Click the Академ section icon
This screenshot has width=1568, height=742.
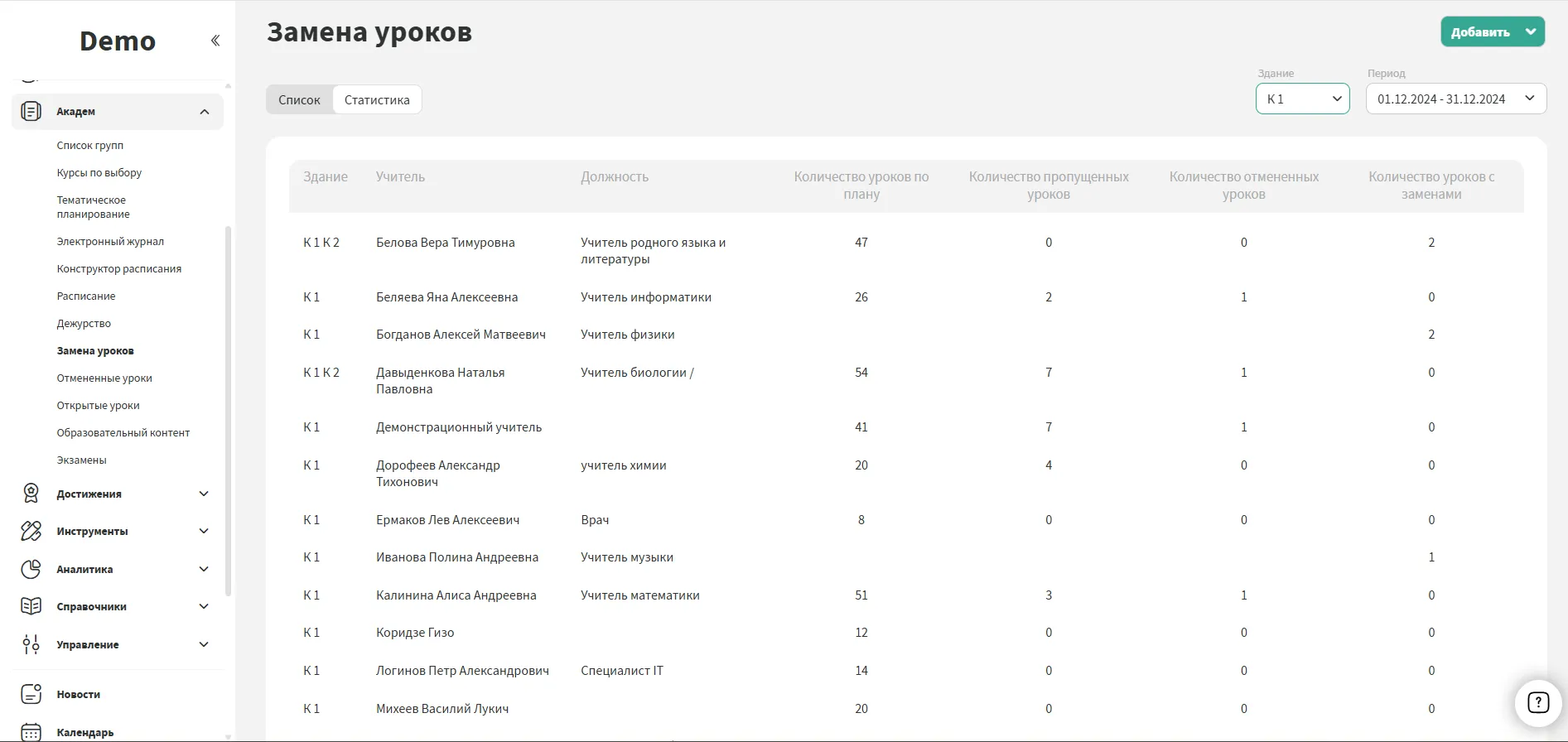(31, 112)
